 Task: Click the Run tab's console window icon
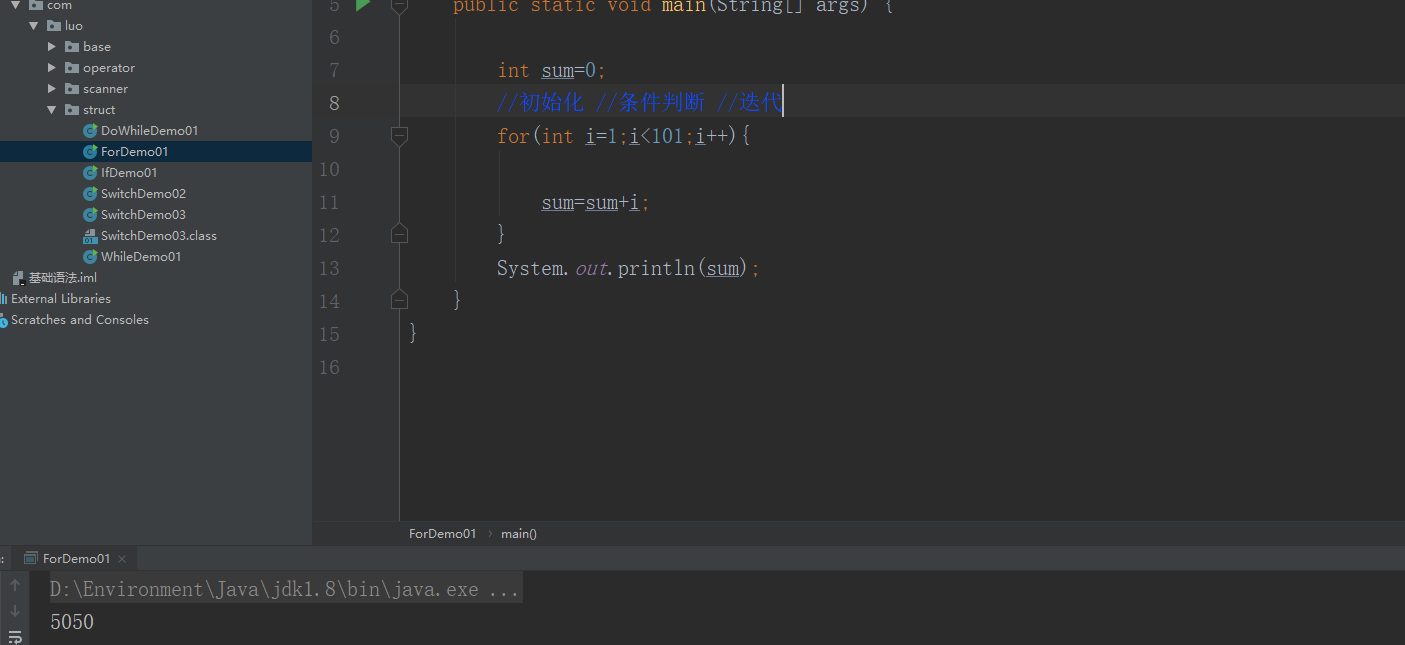click(31, 558)
